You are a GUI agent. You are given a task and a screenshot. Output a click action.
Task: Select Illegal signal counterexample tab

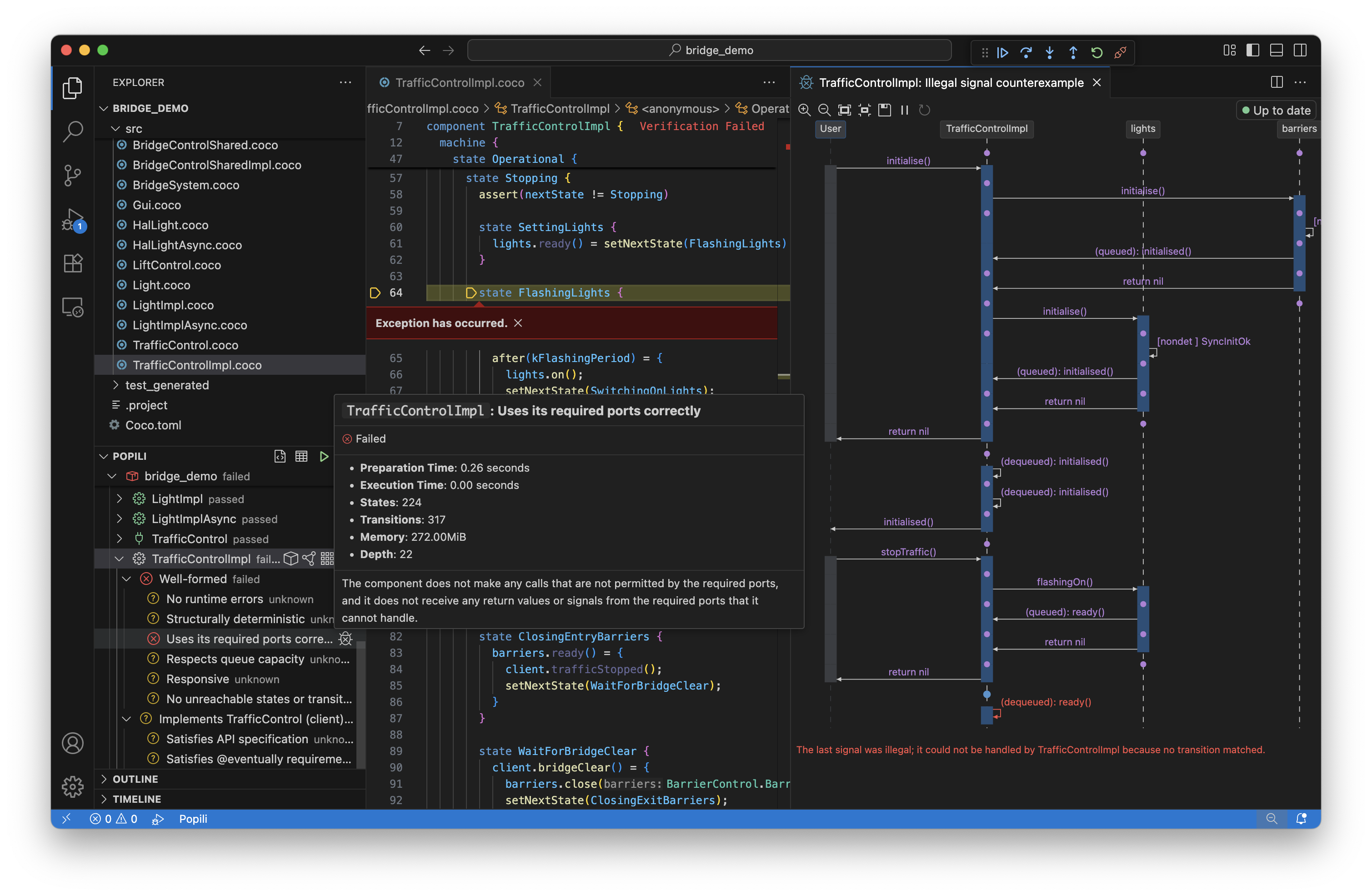950,82
